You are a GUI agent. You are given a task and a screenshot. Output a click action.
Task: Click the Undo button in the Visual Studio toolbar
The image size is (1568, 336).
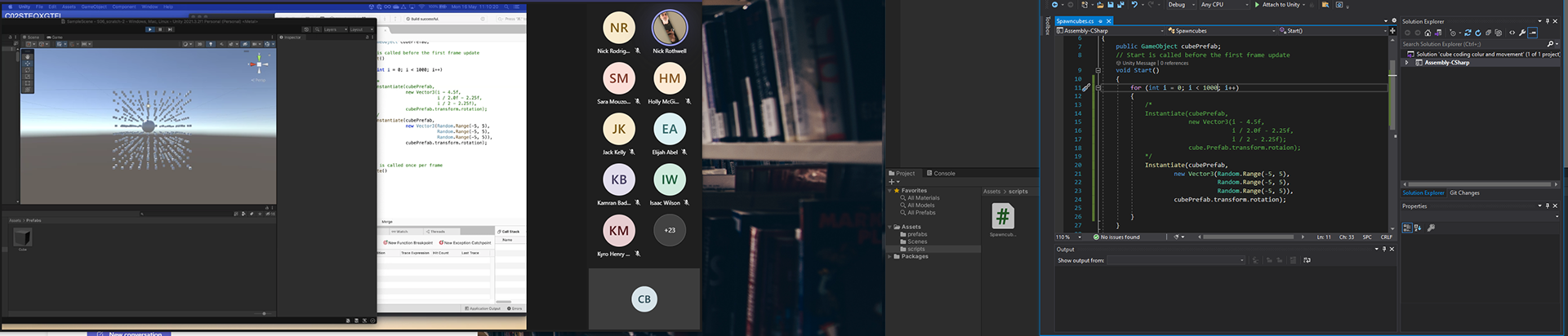click(x=1134, y=4)
